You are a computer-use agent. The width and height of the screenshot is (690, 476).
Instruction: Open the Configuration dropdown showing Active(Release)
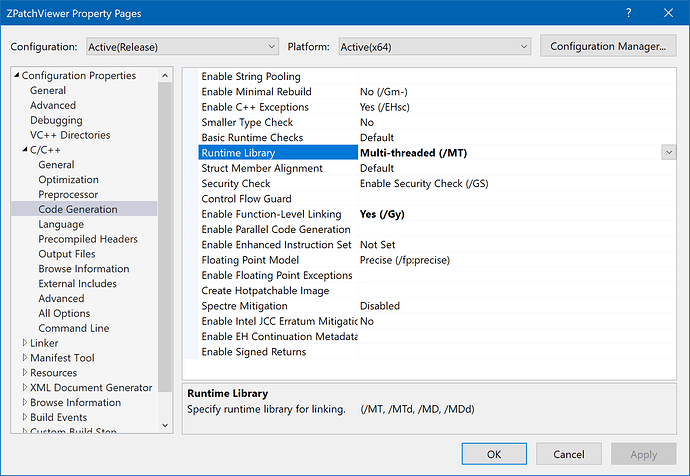pos(182,47)
